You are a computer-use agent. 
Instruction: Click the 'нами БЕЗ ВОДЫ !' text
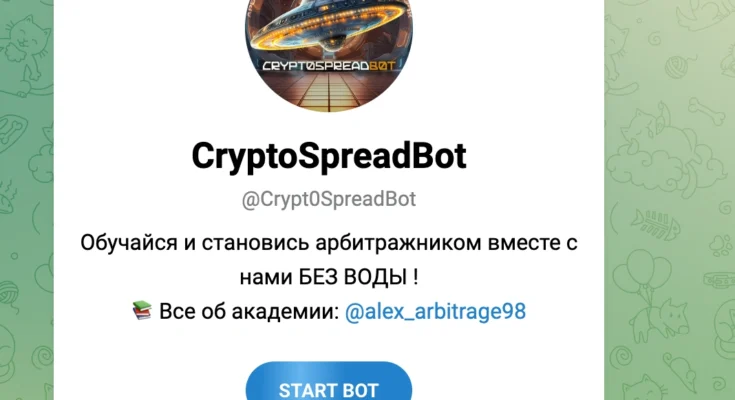point(329,277)
